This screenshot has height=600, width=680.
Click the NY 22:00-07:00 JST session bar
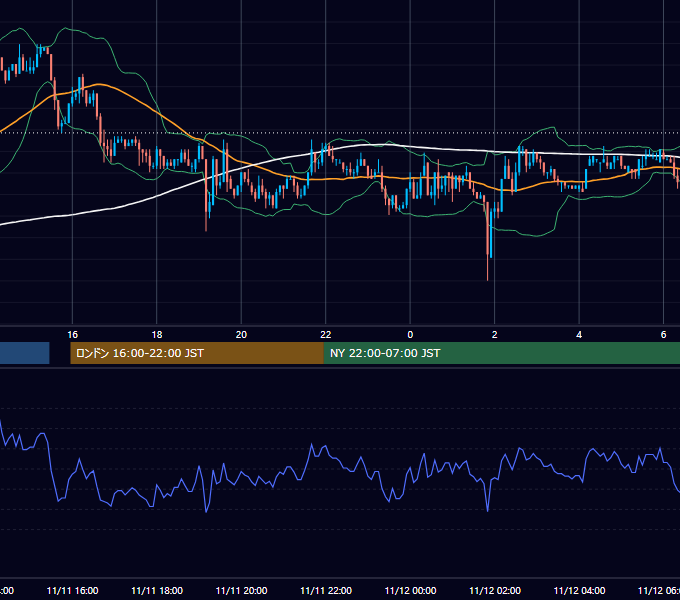pos(502,353)
